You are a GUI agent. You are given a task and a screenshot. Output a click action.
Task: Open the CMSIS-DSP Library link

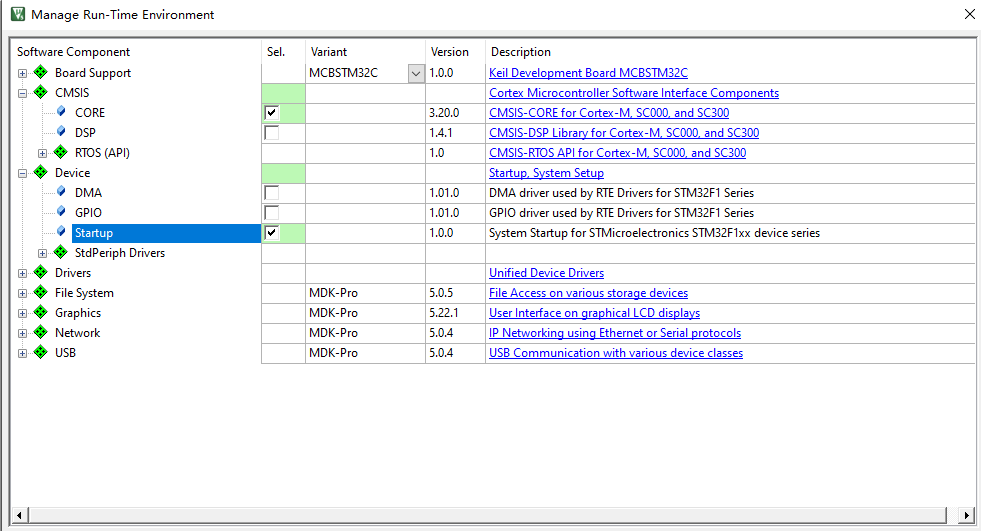[624, 133]
